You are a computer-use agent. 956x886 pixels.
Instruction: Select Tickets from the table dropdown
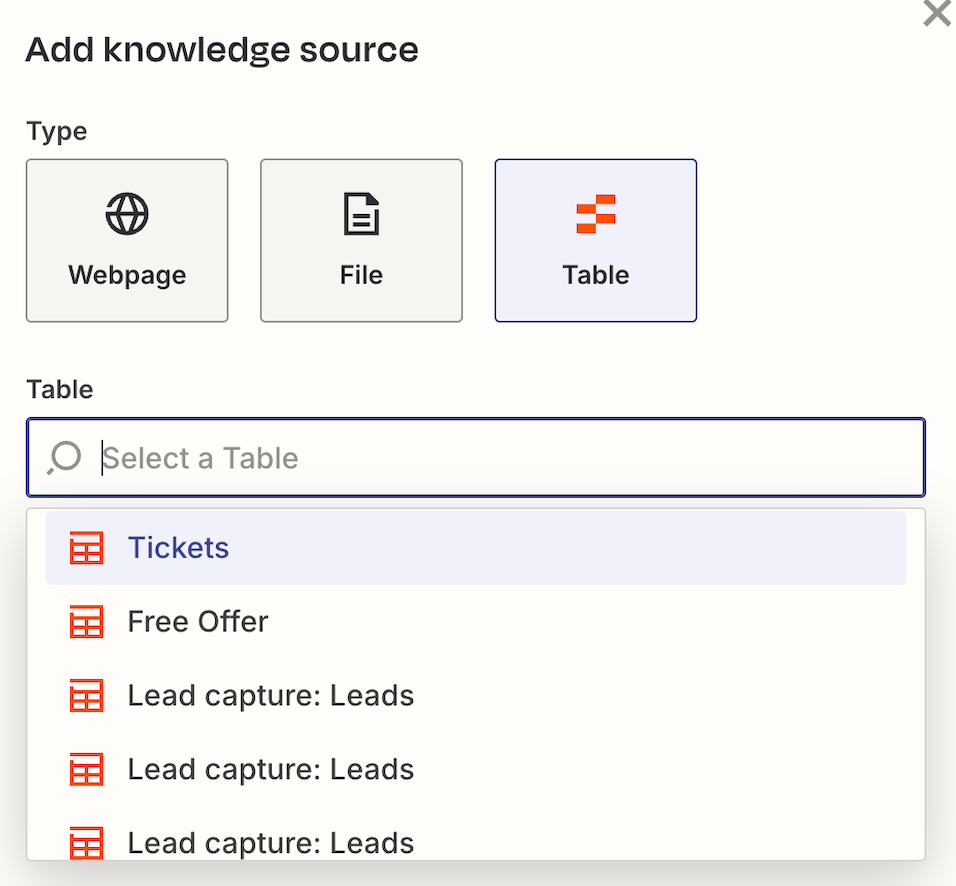(x=178, y=548)
